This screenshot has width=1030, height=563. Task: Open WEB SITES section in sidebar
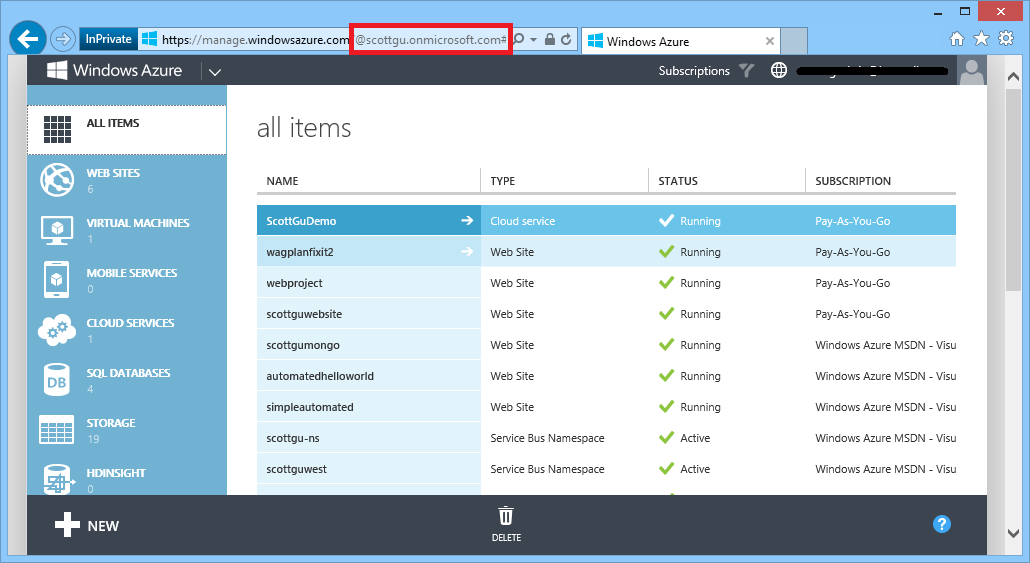[127, 180]
